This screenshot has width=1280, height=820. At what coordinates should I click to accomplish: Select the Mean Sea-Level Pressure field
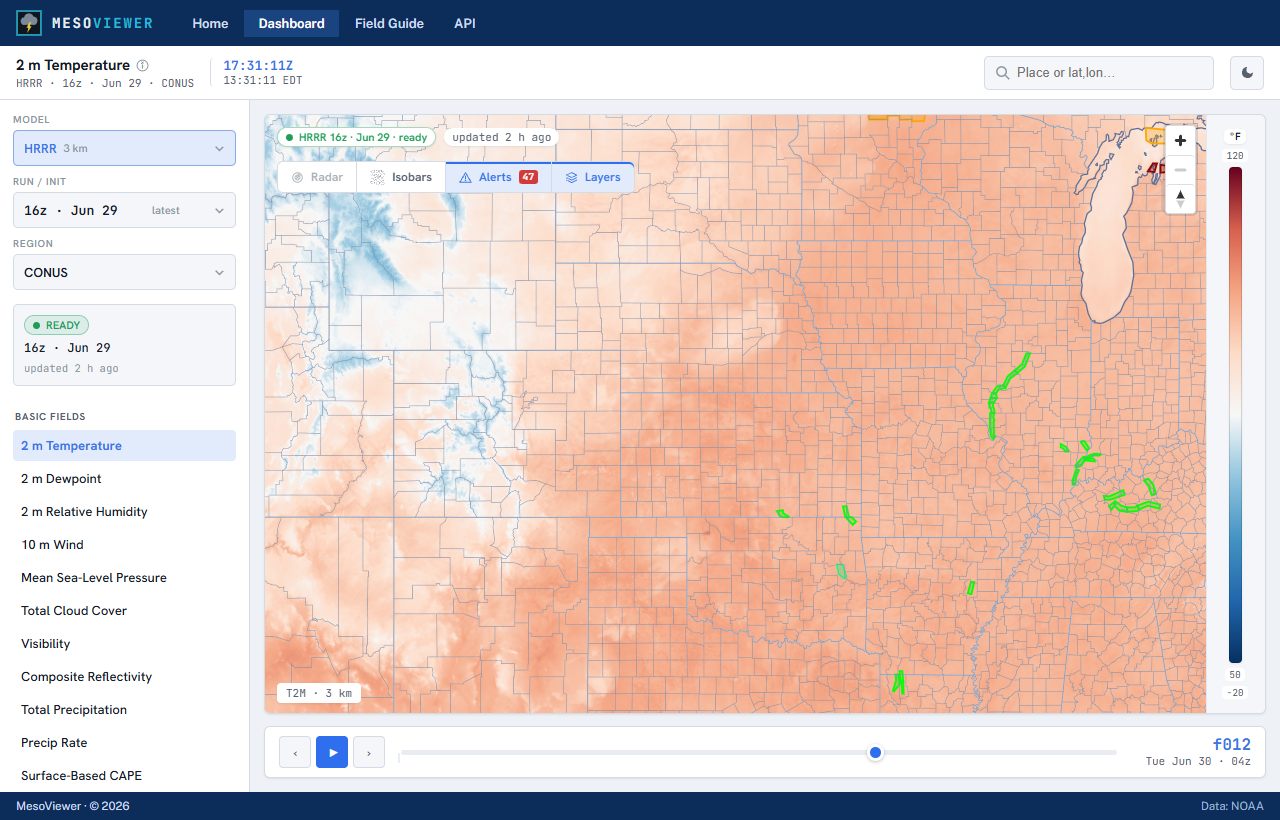[124, 578]
